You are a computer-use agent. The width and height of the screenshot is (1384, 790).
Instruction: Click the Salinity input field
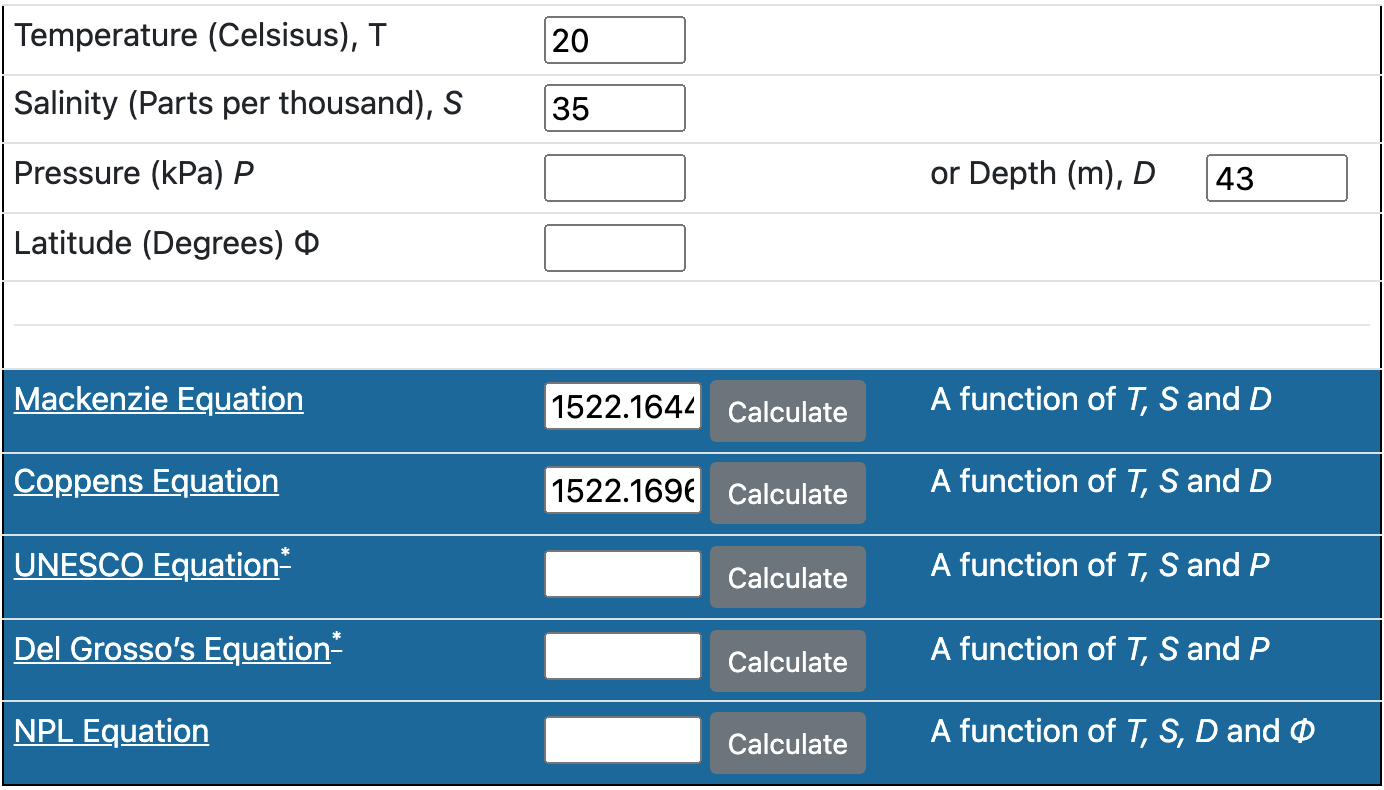pyautogui.click(x=615, y=108)
